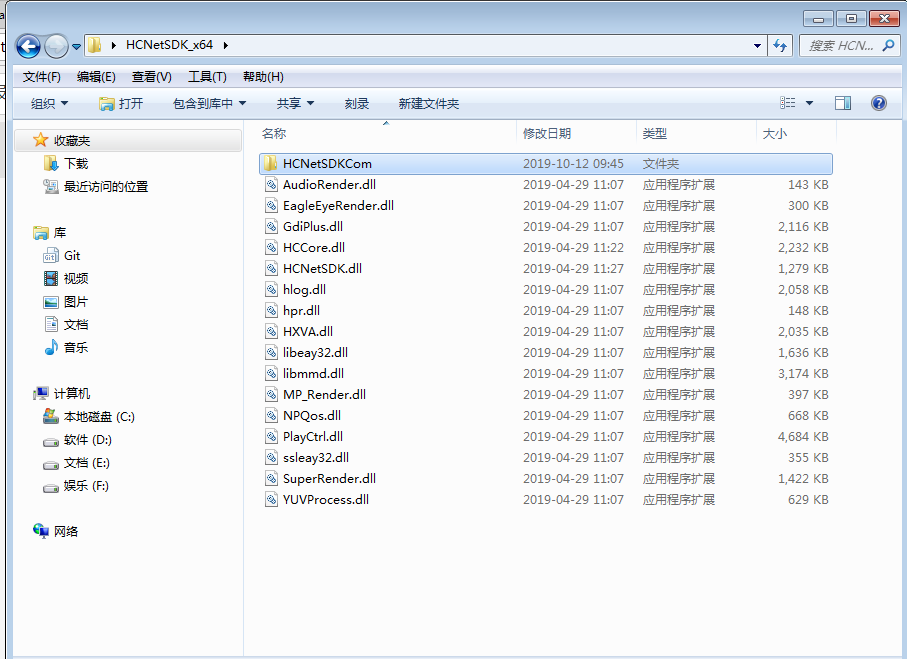Click the refresh icon in address bar
Screen dimensions: 907x659
pos(780,45)
